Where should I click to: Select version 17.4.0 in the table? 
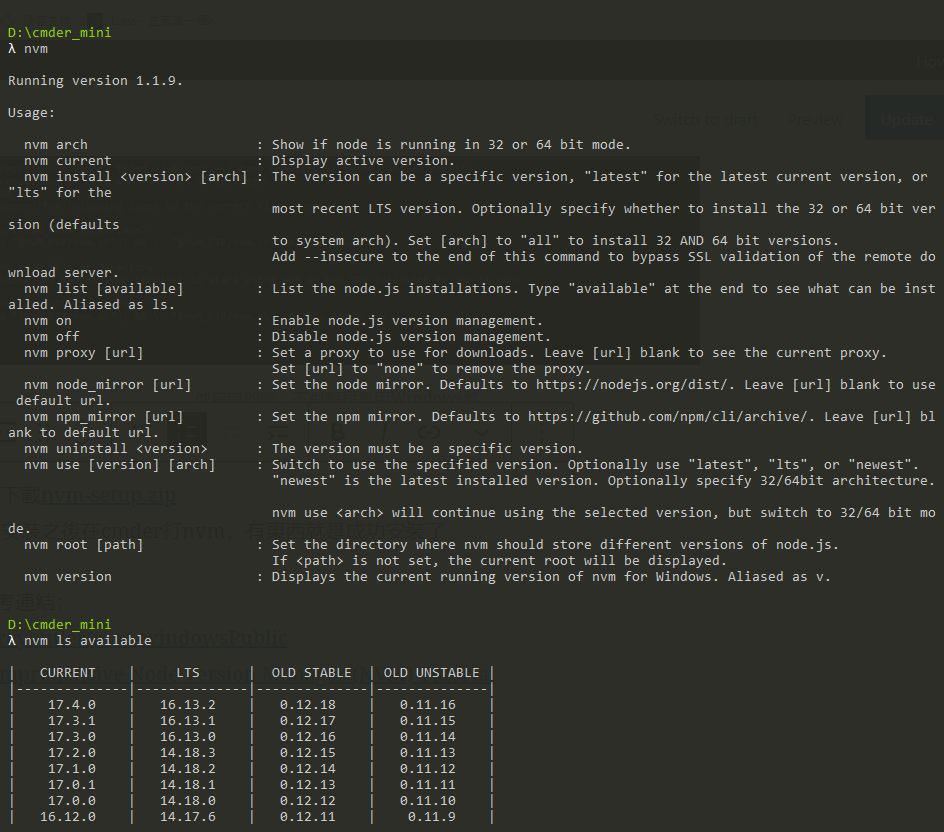pos(72,705)
